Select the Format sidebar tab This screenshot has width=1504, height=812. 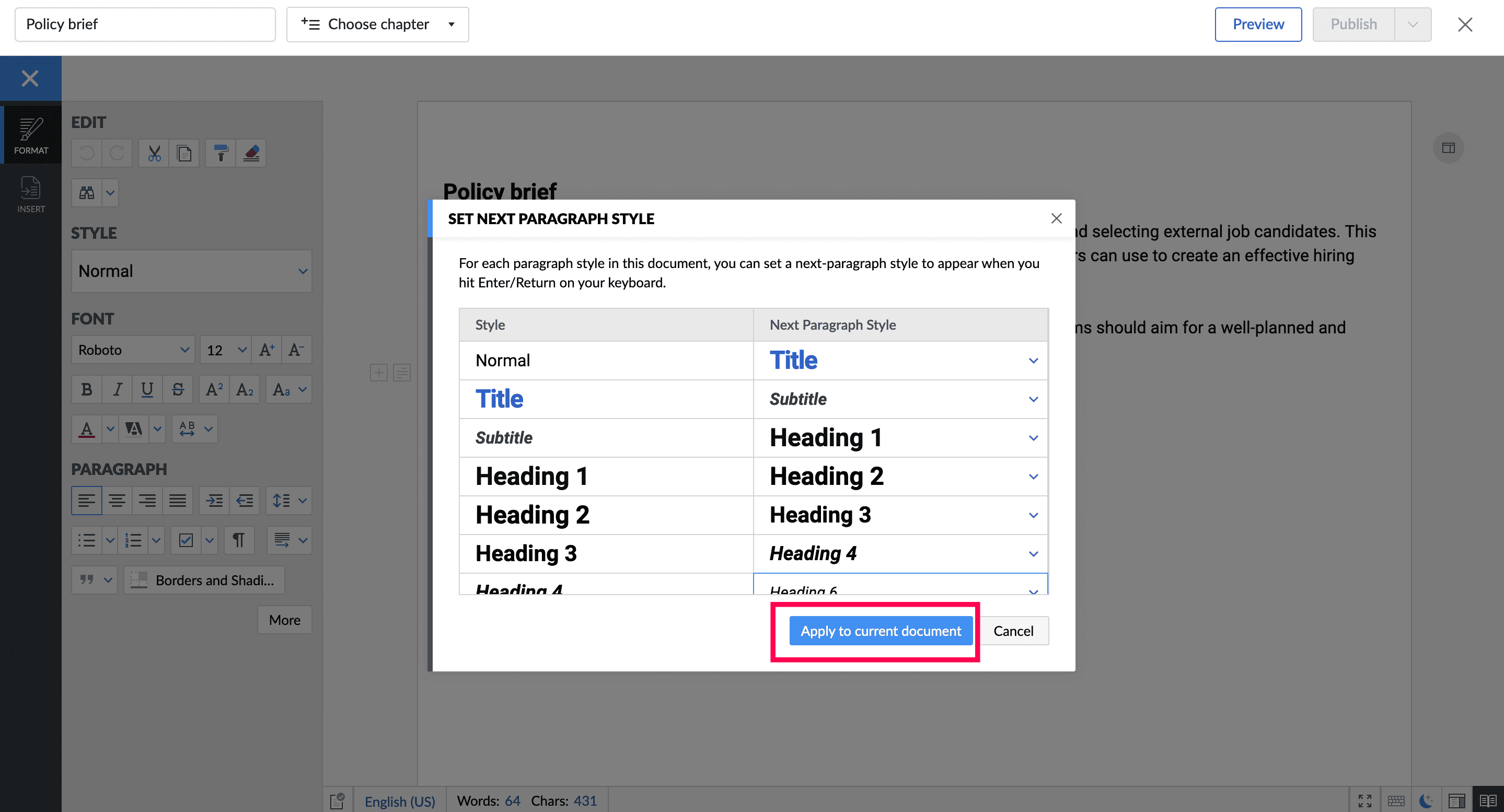30,135
